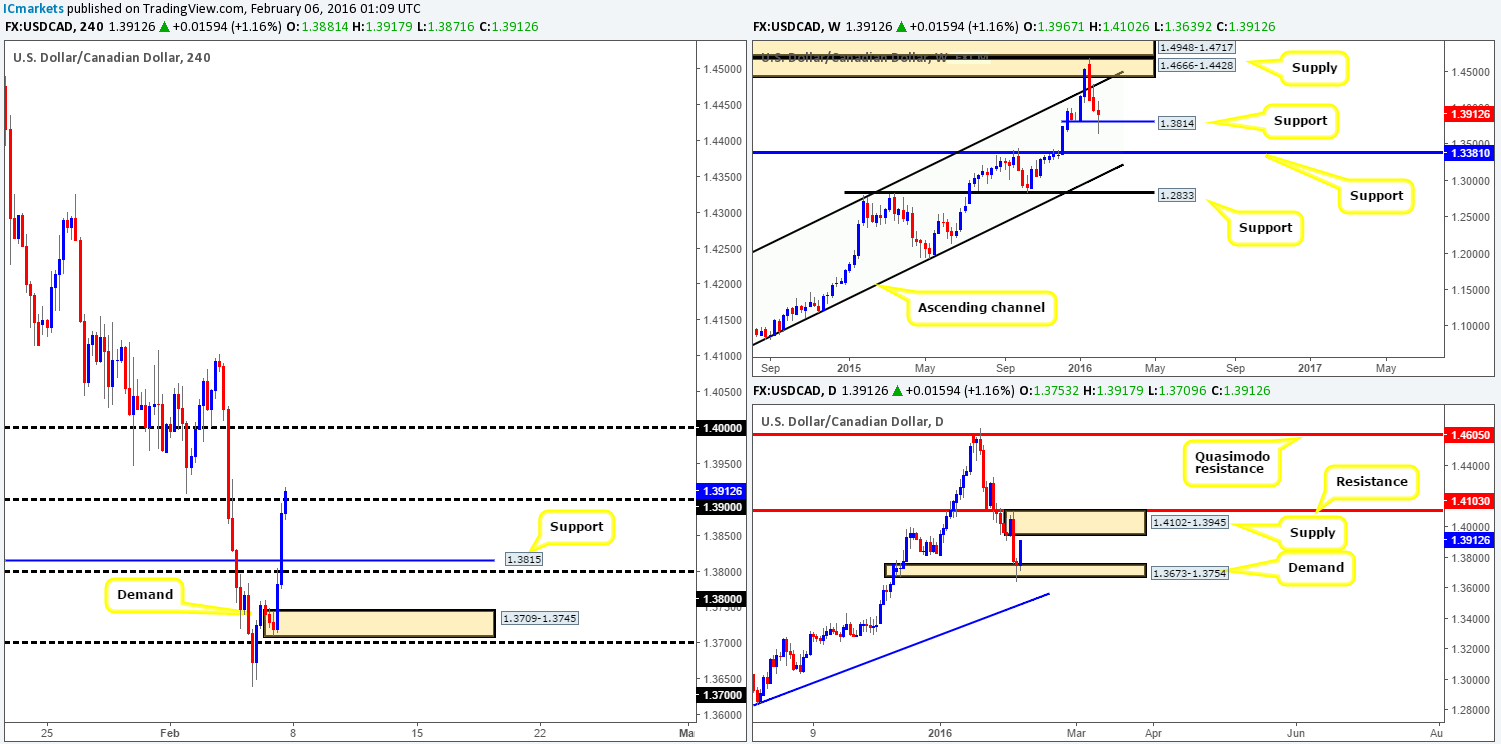This screenshot has height=744, width=1501.
Task: Click the daily chart demand zone rectangle
Action: coord(1015,570)
